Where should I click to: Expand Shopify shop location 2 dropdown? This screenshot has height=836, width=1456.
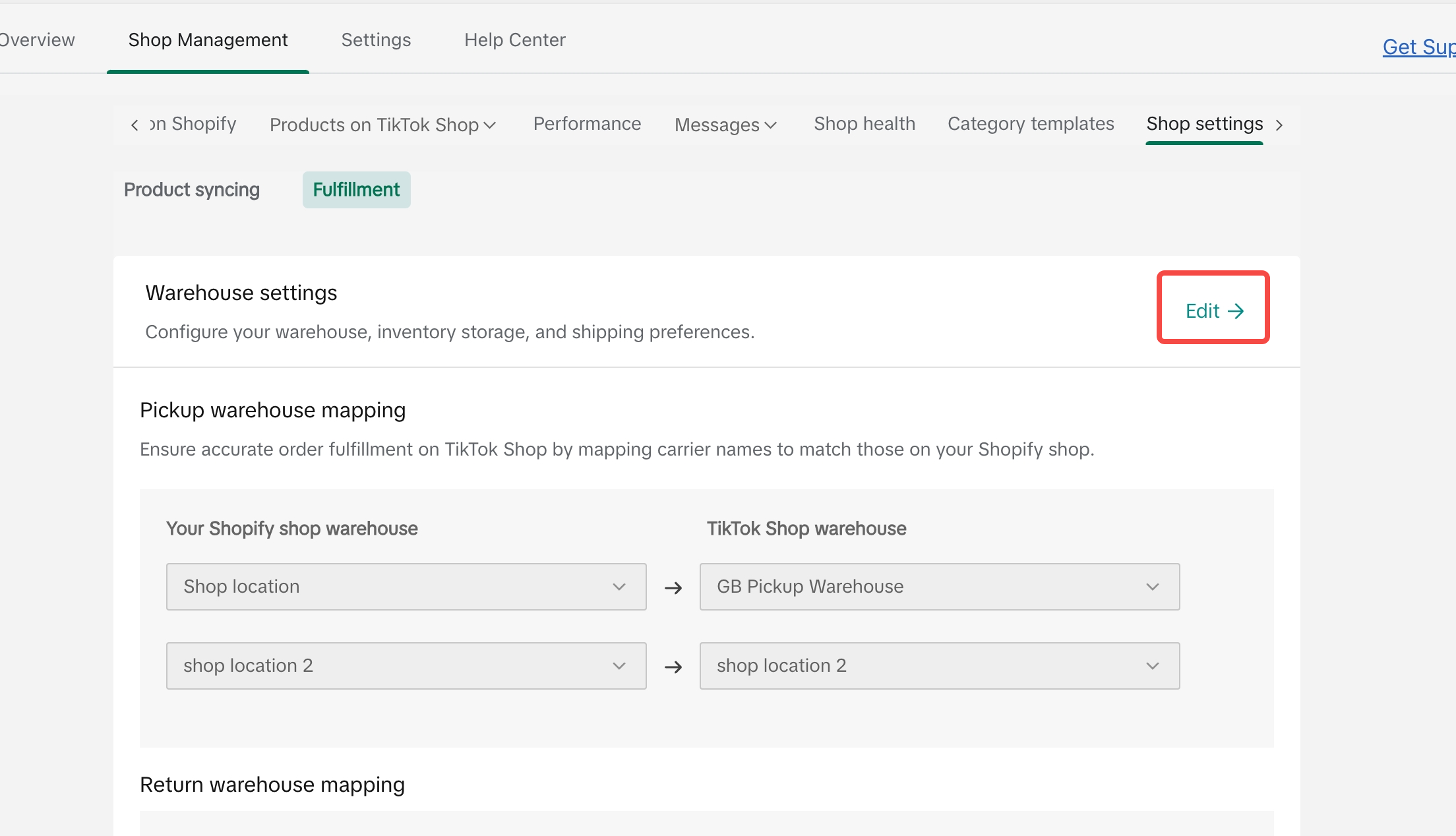(x=406, y=666)
